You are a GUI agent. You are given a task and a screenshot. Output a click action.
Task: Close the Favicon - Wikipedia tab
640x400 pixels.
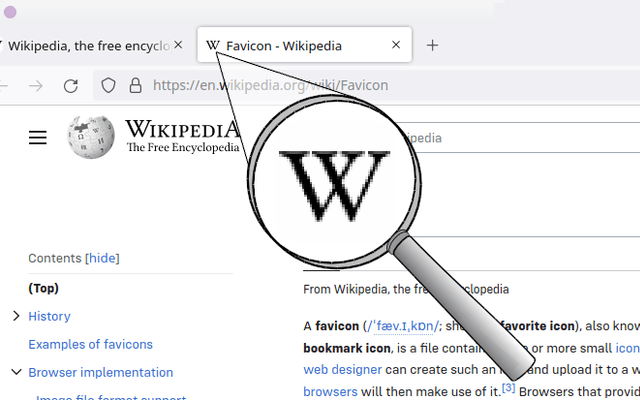click(396, 45)
